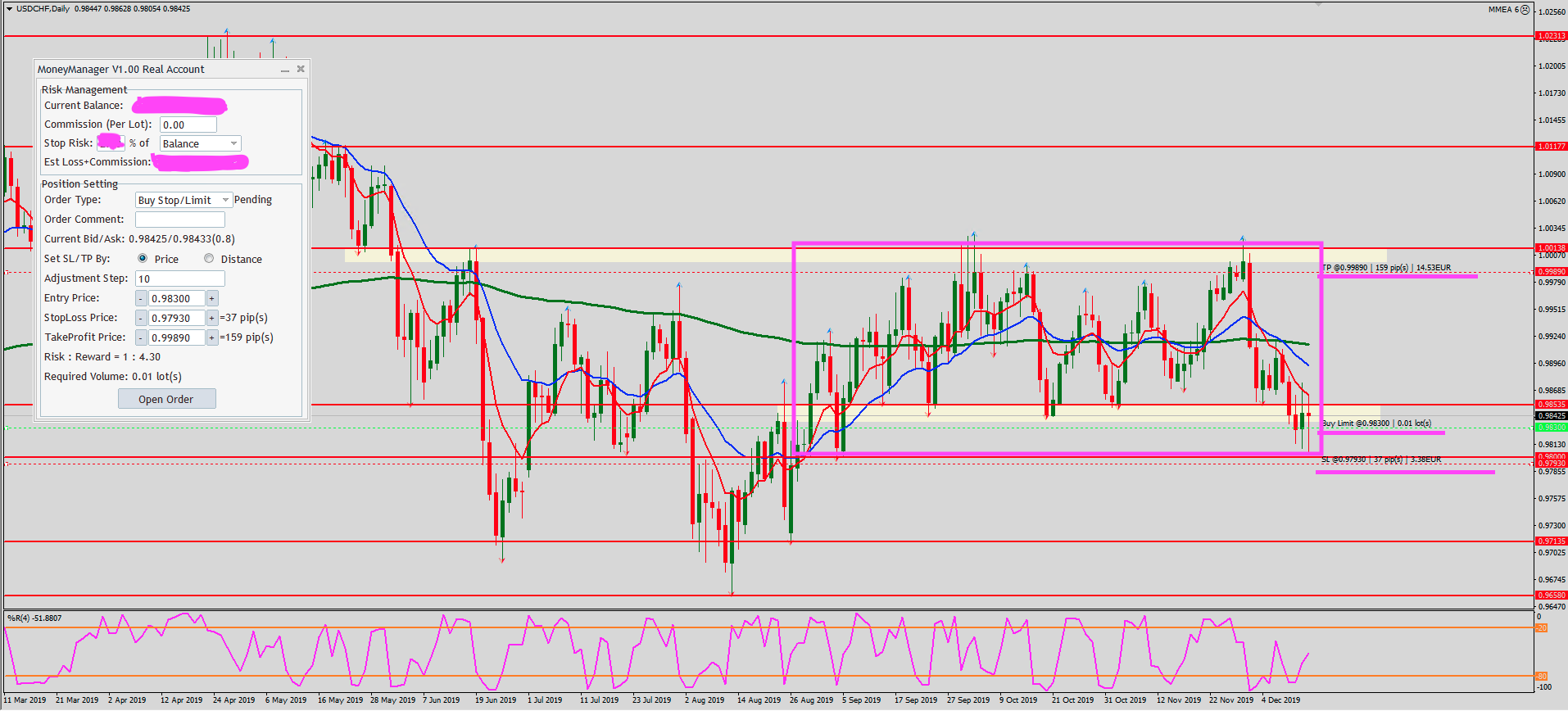Image resolution: width=1568 pixels, height=711 pixels.
Task: Click the red 0.97135 price label on axis
Action: click(x=1551, y=541)
